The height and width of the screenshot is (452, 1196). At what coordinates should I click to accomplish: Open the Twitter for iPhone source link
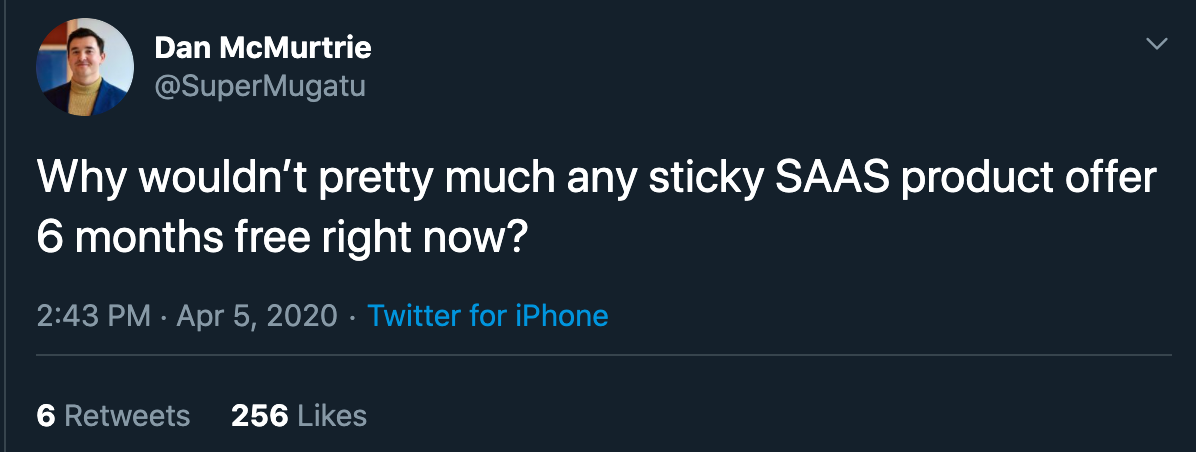point(488,316)
